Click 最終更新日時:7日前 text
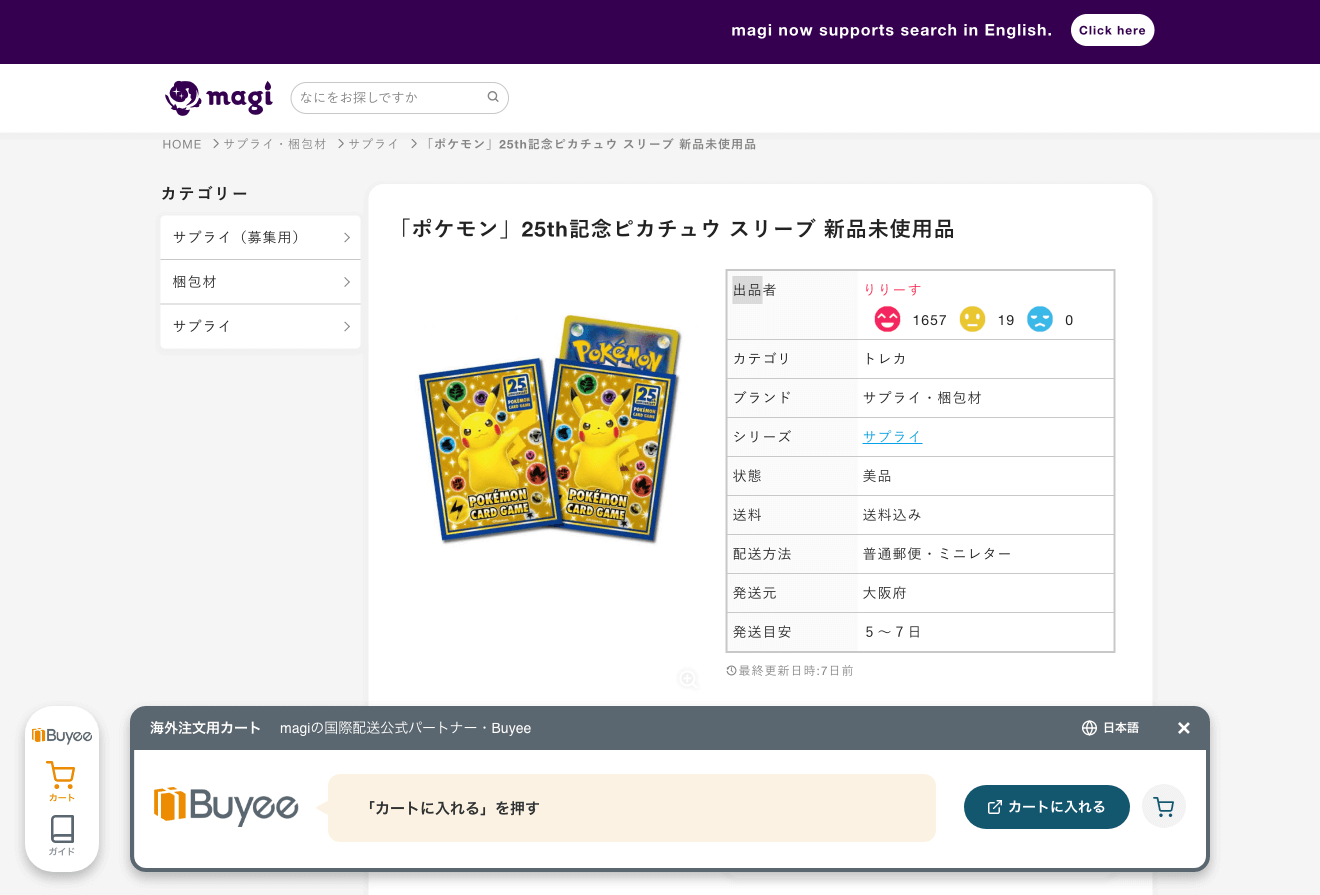Screen dimensions: 1320x895 tap(796, 671)
